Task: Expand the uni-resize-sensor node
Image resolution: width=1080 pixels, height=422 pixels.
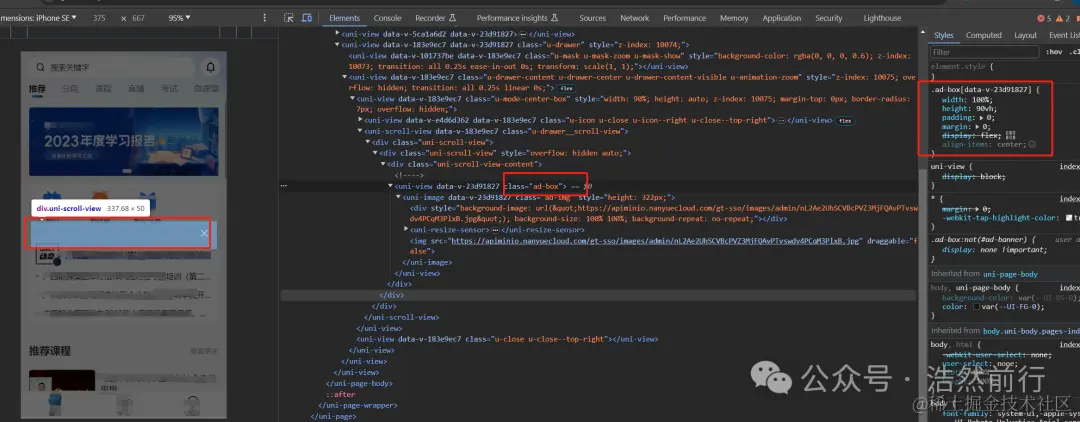Action: 405,229
